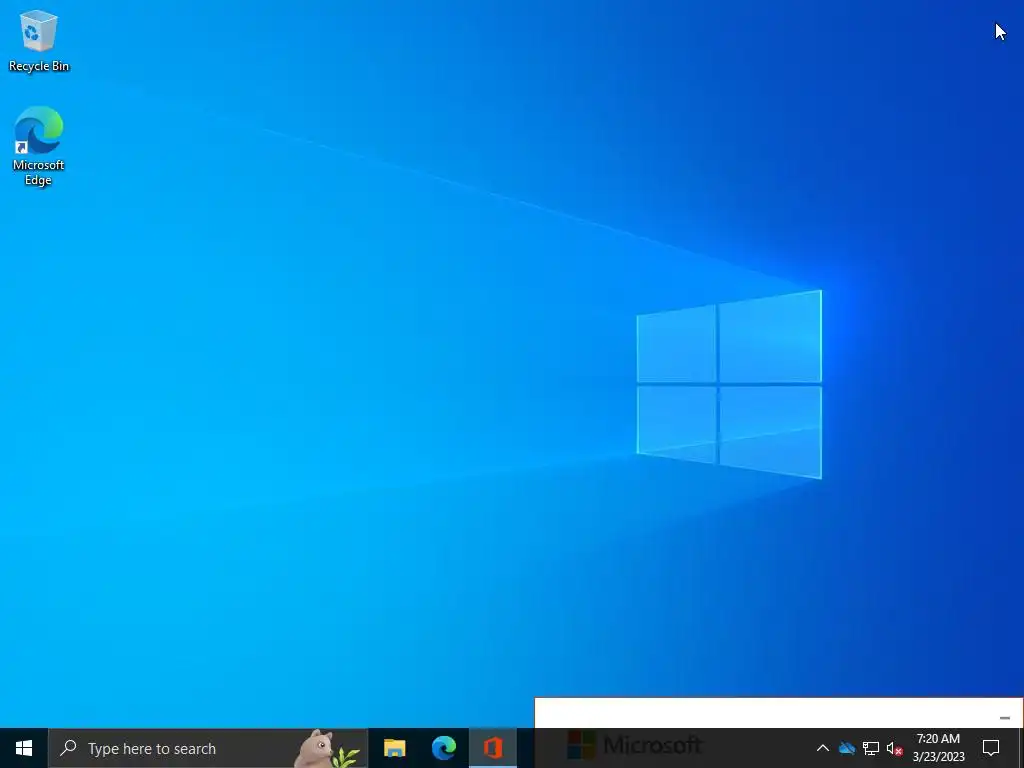
Task: Open the Office app on the taskbar
Action: click(x=493, y=748)
